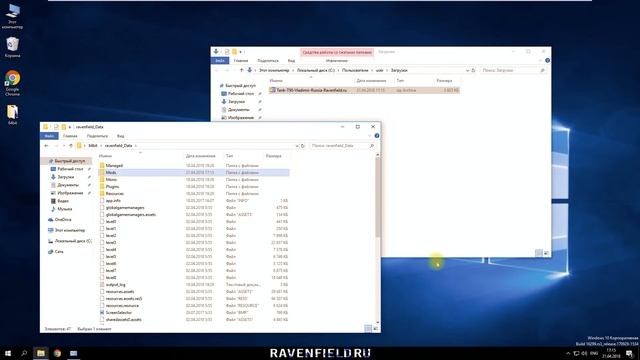Select the output_log text file icon
This screenshot has width=640, height=360.
(102, 284)
